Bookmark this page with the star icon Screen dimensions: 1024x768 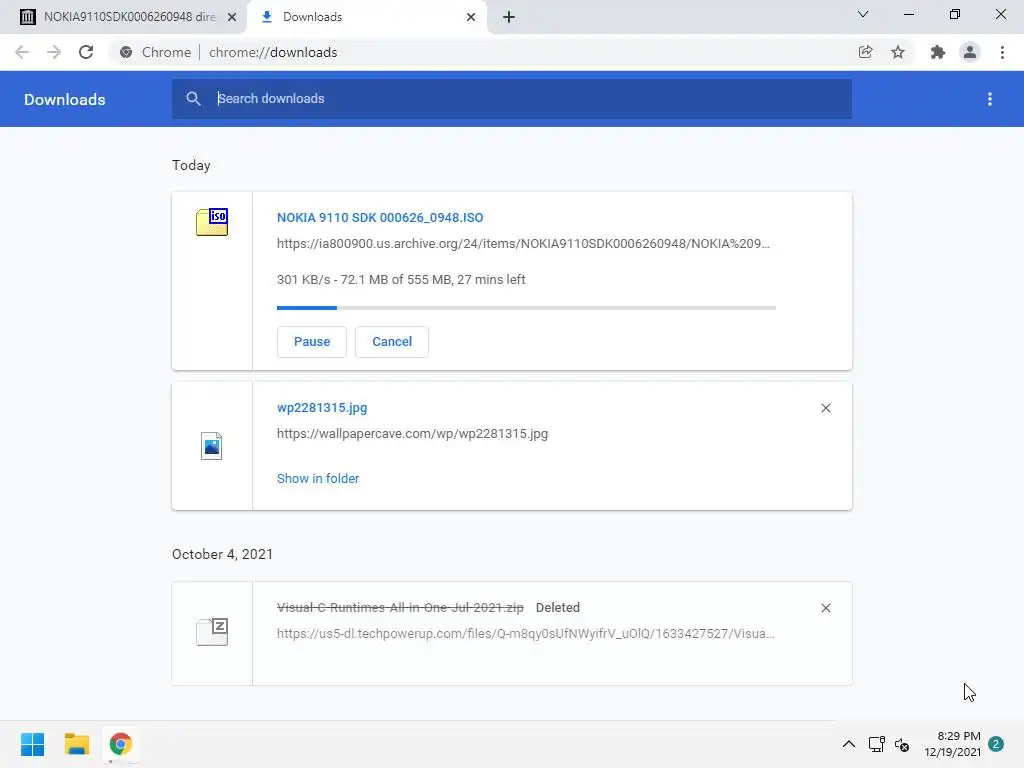(898, 52)
